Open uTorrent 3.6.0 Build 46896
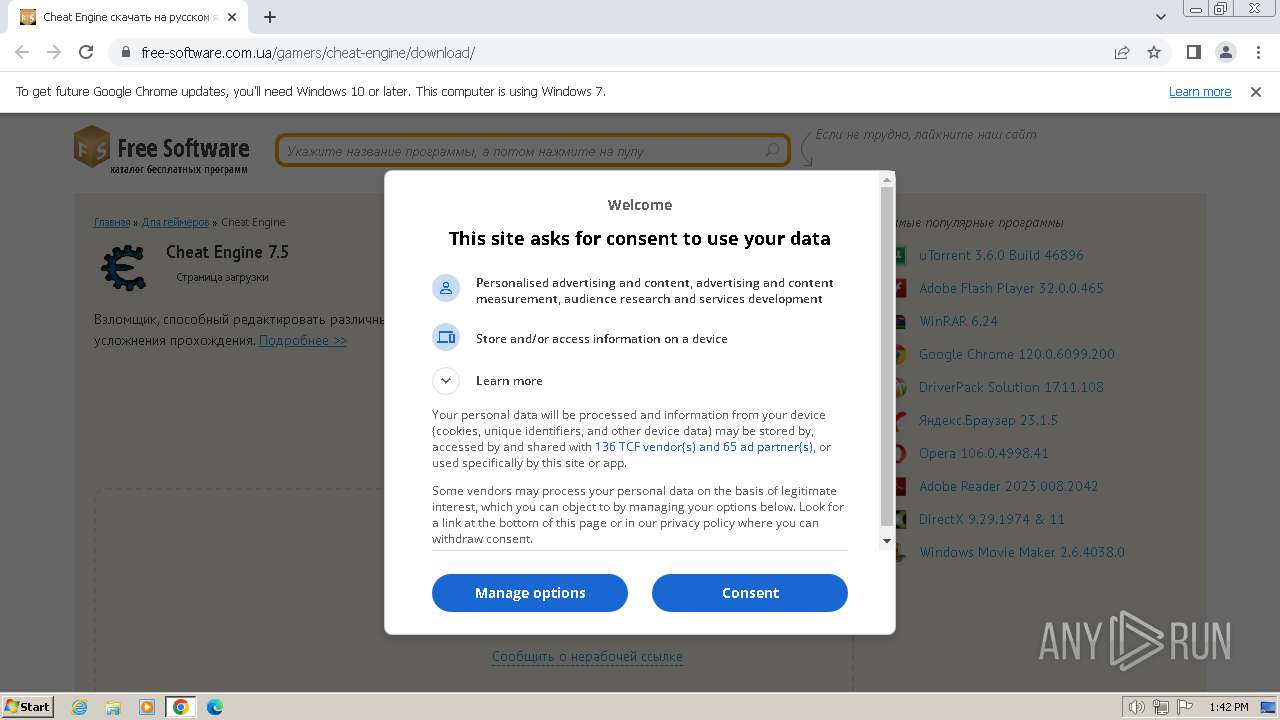1280x720 pixels. [1001, 255]
